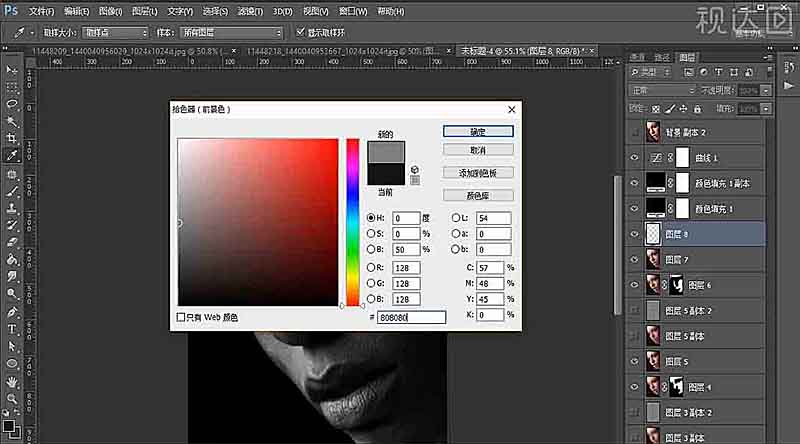Switch to the first 1024x1024 jpg document tab
This screenshot has width=800, height=444.
(x=129, y=51)
